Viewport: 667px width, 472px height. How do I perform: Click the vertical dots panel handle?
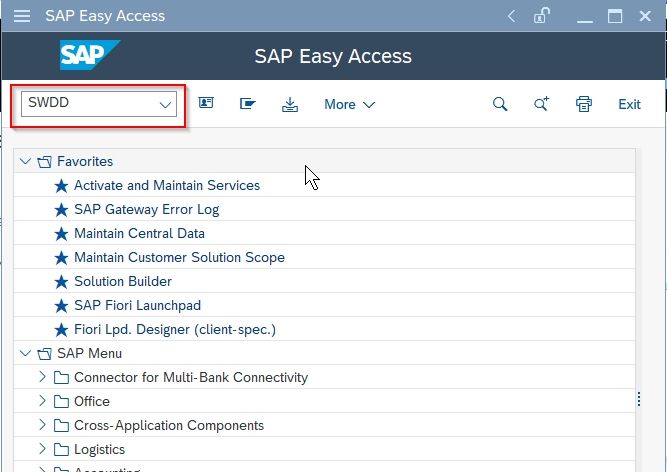point(638,399)
